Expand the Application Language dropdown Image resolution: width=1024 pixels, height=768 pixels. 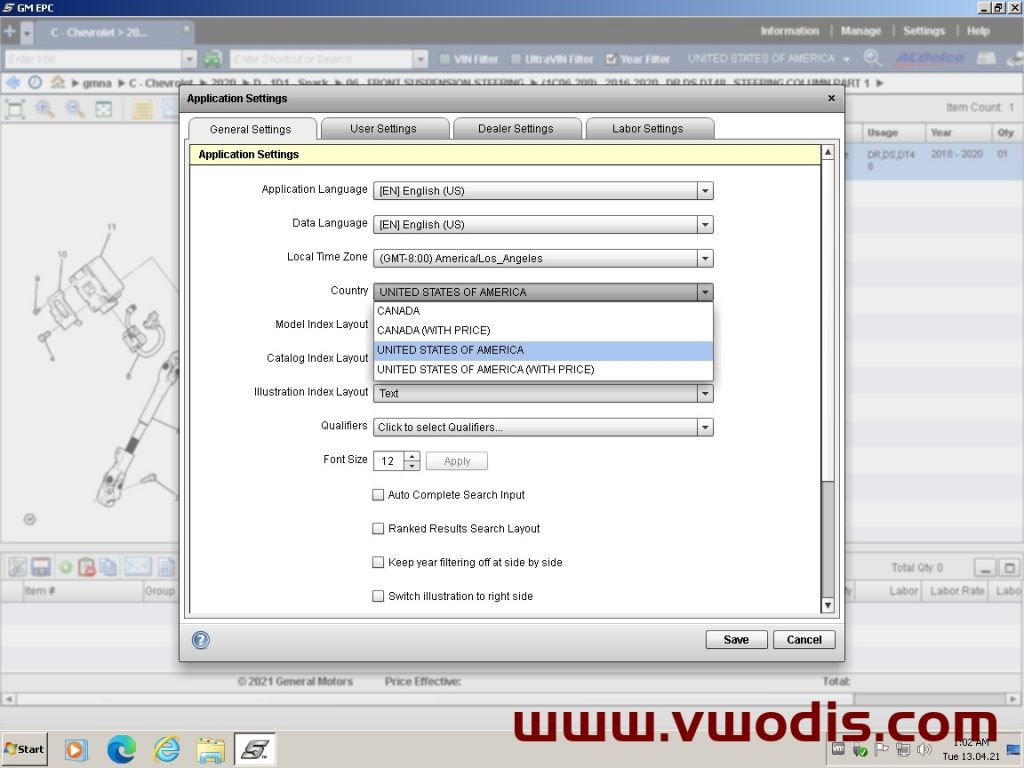[705, 191]
